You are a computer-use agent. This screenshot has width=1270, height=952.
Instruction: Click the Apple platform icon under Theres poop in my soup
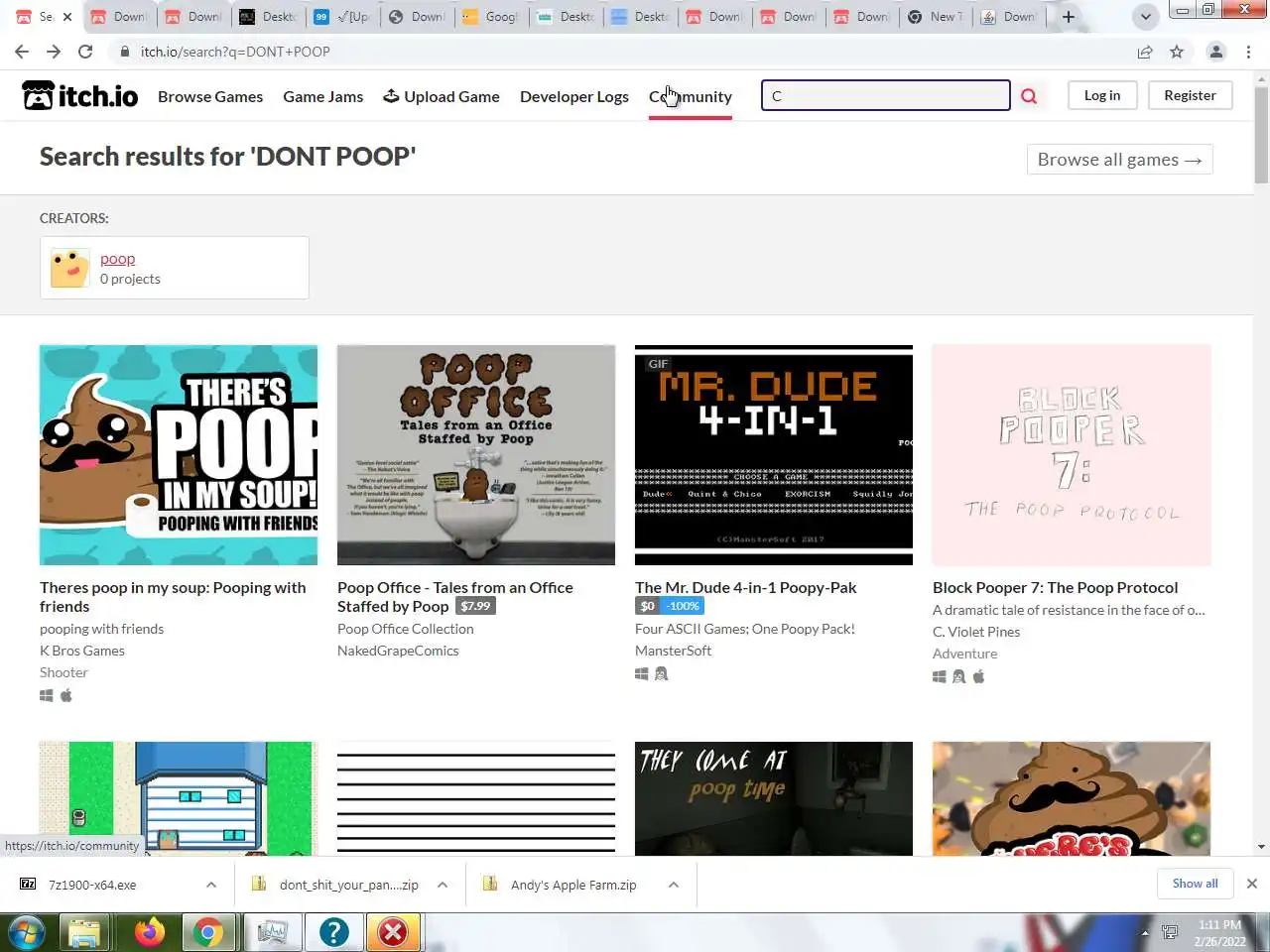tap(66, 695)
